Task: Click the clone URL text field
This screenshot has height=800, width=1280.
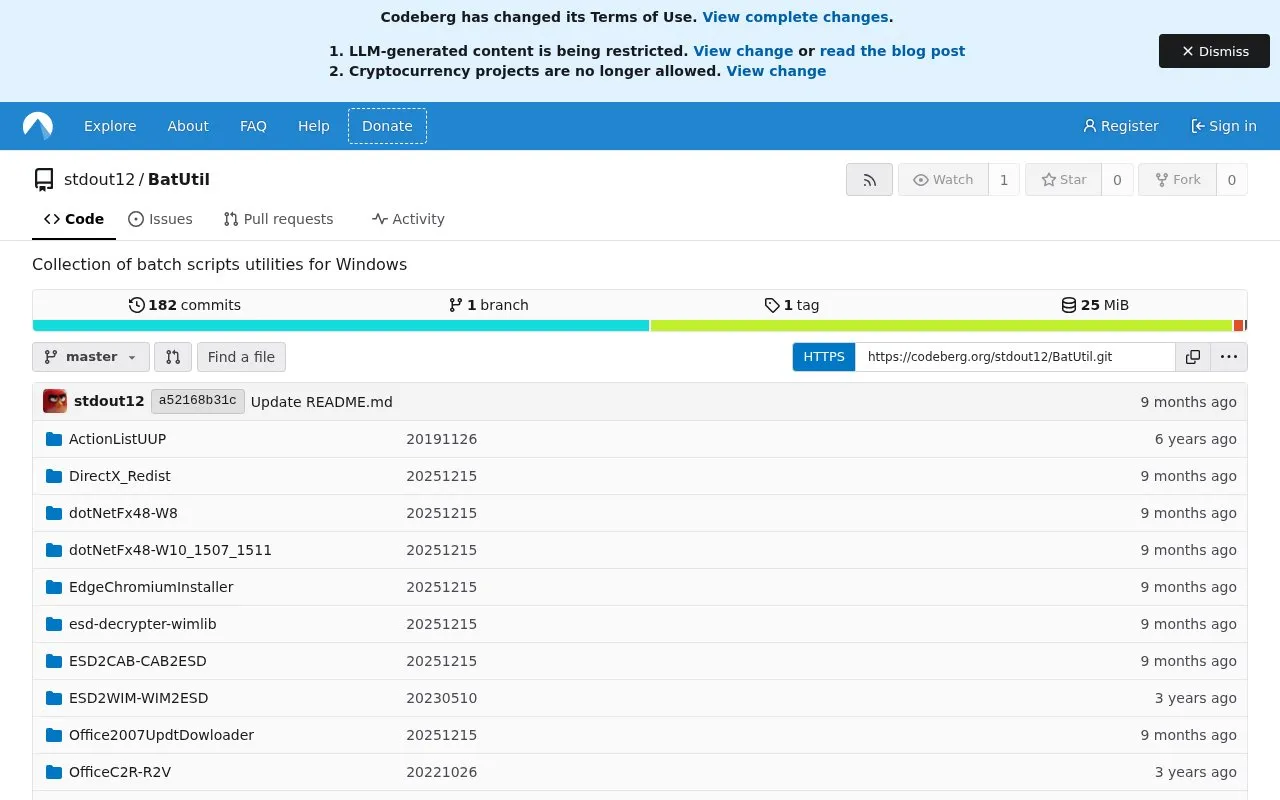Action: [x=1015, y=357]
